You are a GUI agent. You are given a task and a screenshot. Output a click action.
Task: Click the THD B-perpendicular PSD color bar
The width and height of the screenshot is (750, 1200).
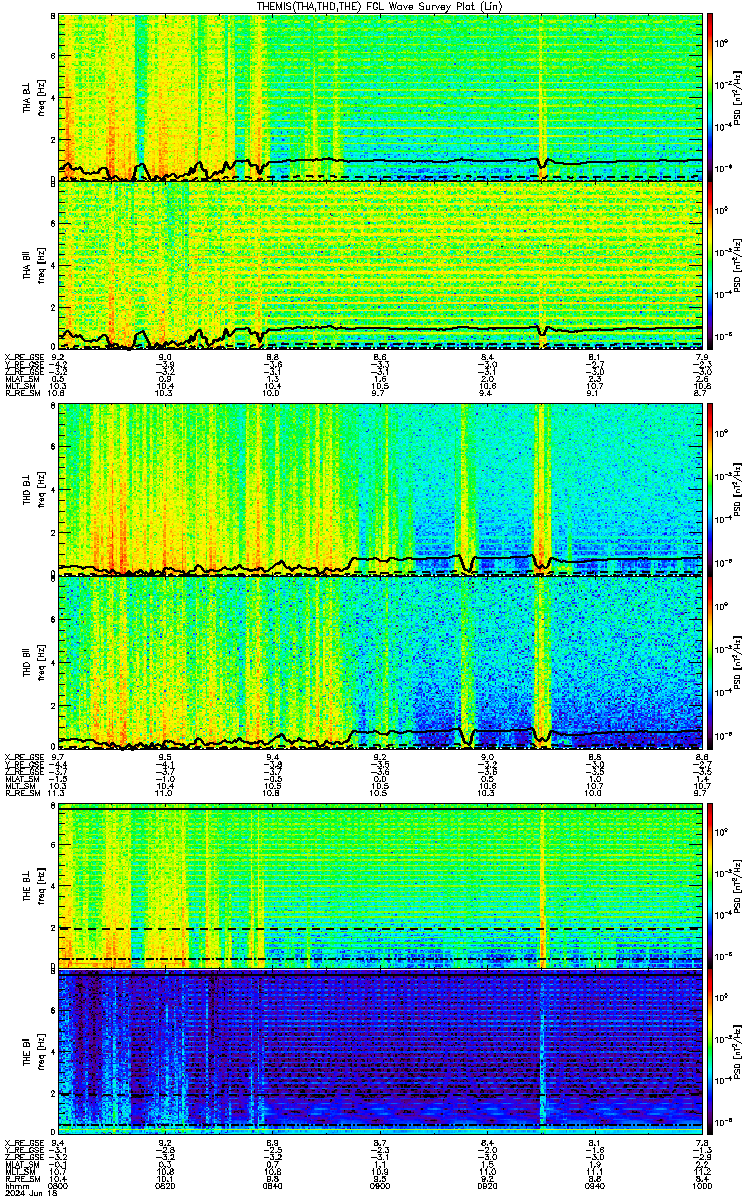tap(711, 489)
